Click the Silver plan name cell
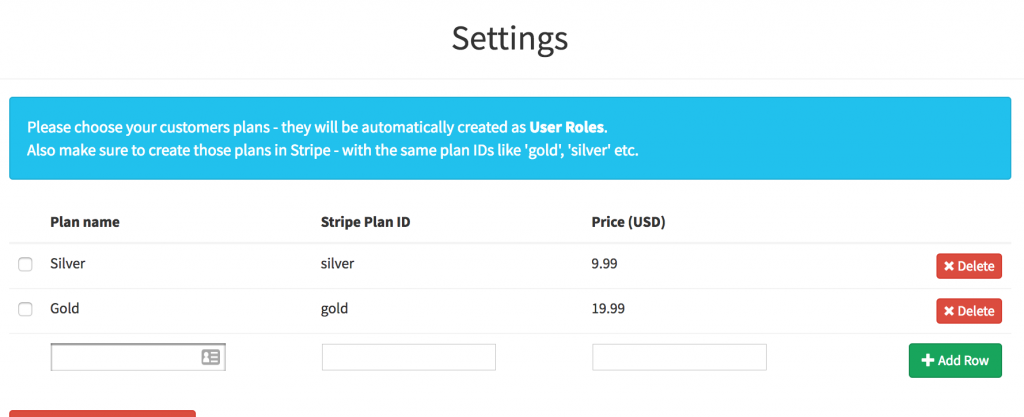The image size is (1024, 417). pyautogui.click(x=69, y=264)
